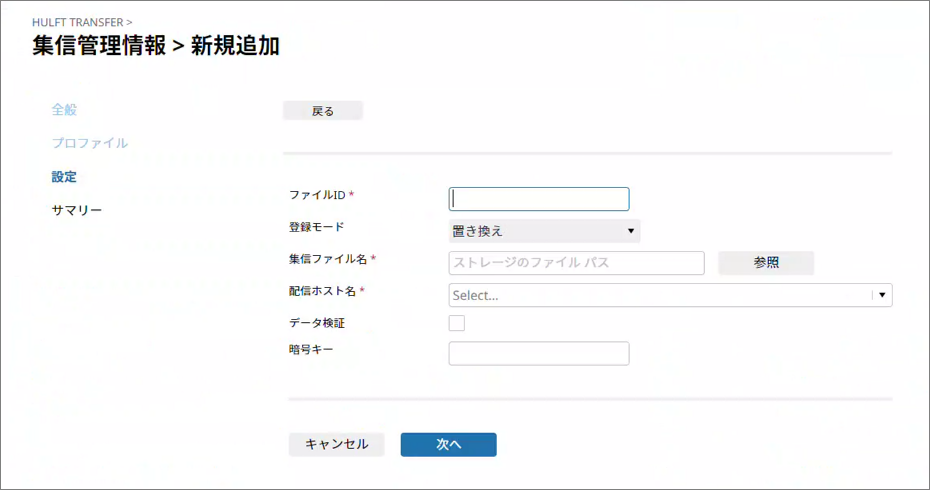Open the 配信ホスト名 Select... combo box
This screenshot has height=490, width=930.
(660, 295)
